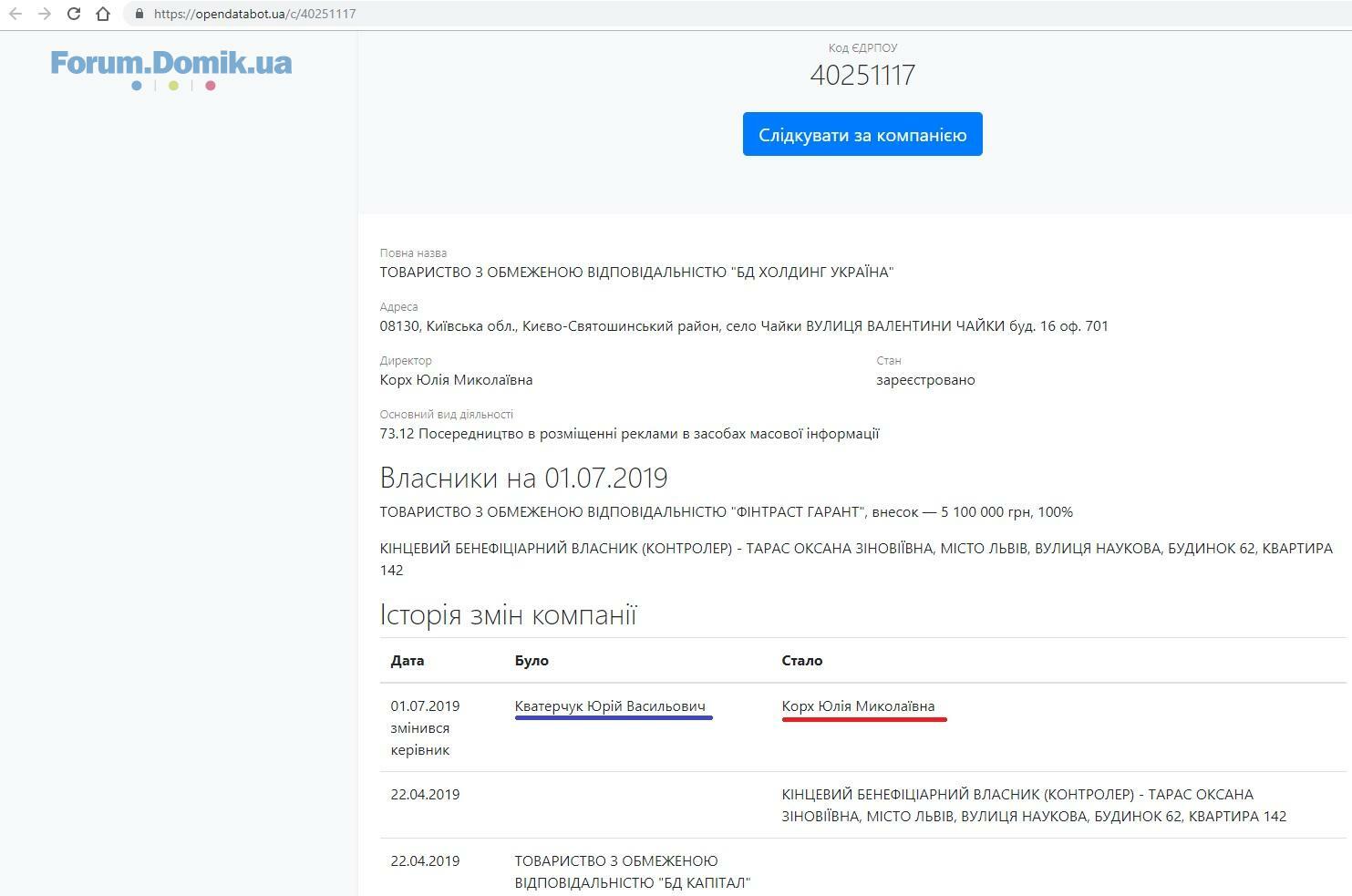Viewport: 1352px width, 896px height.
Task: Click the Було column header
Action: pos(532,660)
